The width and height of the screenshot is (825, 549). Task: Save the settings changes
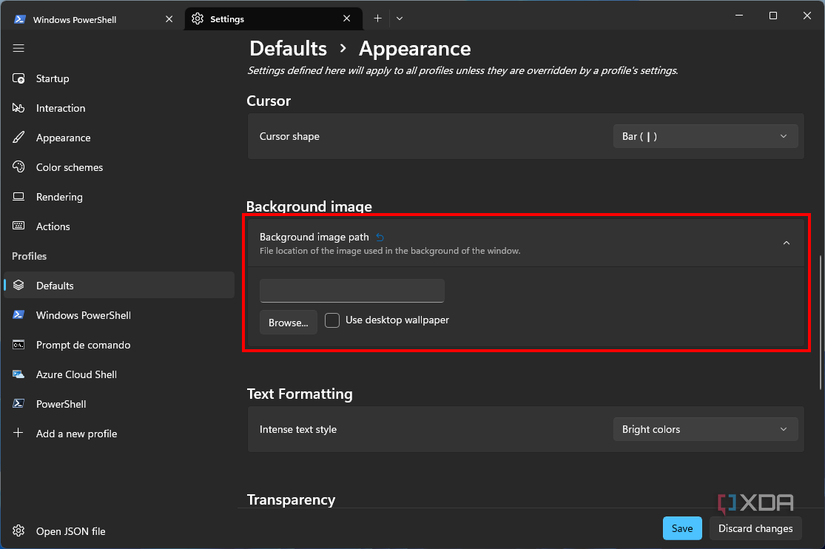click(681, 528)
